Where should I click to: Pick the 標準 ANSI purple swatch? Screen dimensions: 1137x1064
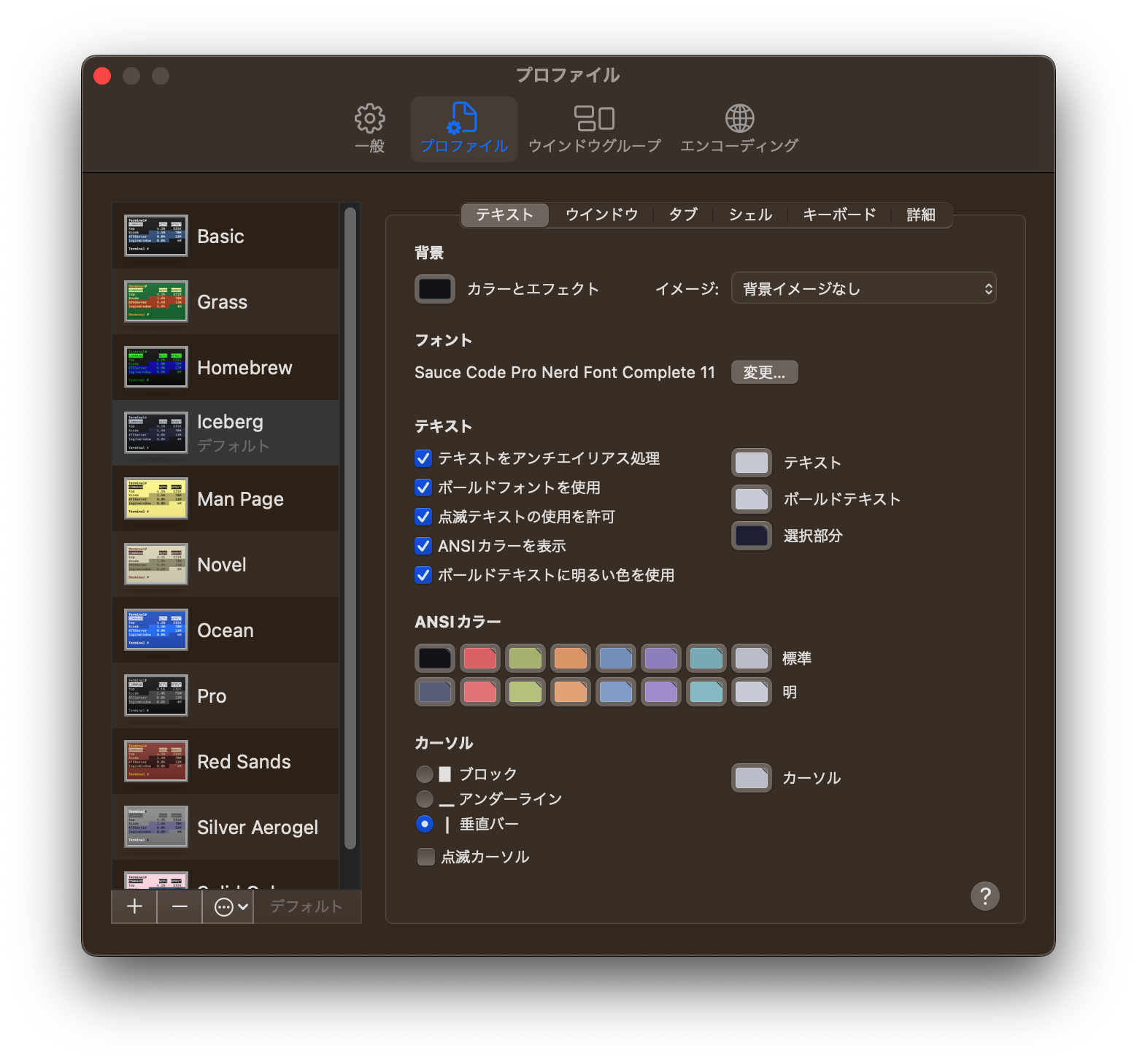pyautogui.click(x=661, y=658)
